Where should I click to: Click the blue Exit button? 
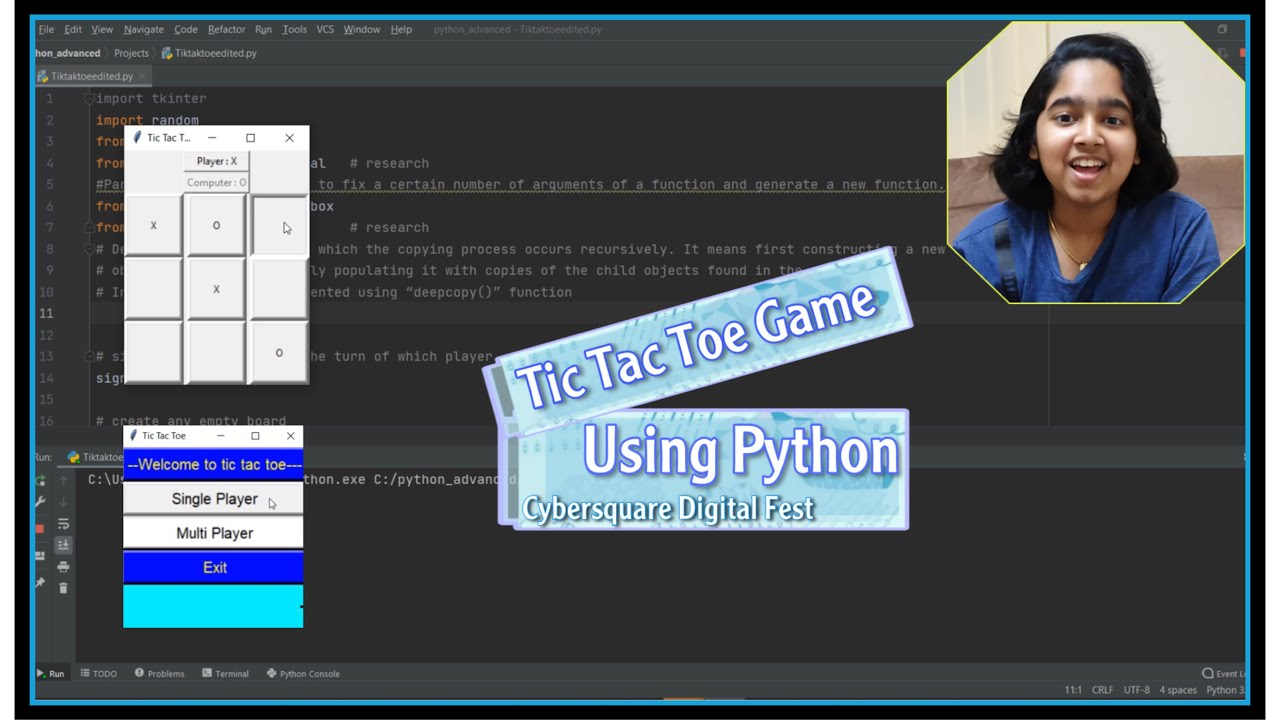(x=213, y=567)
